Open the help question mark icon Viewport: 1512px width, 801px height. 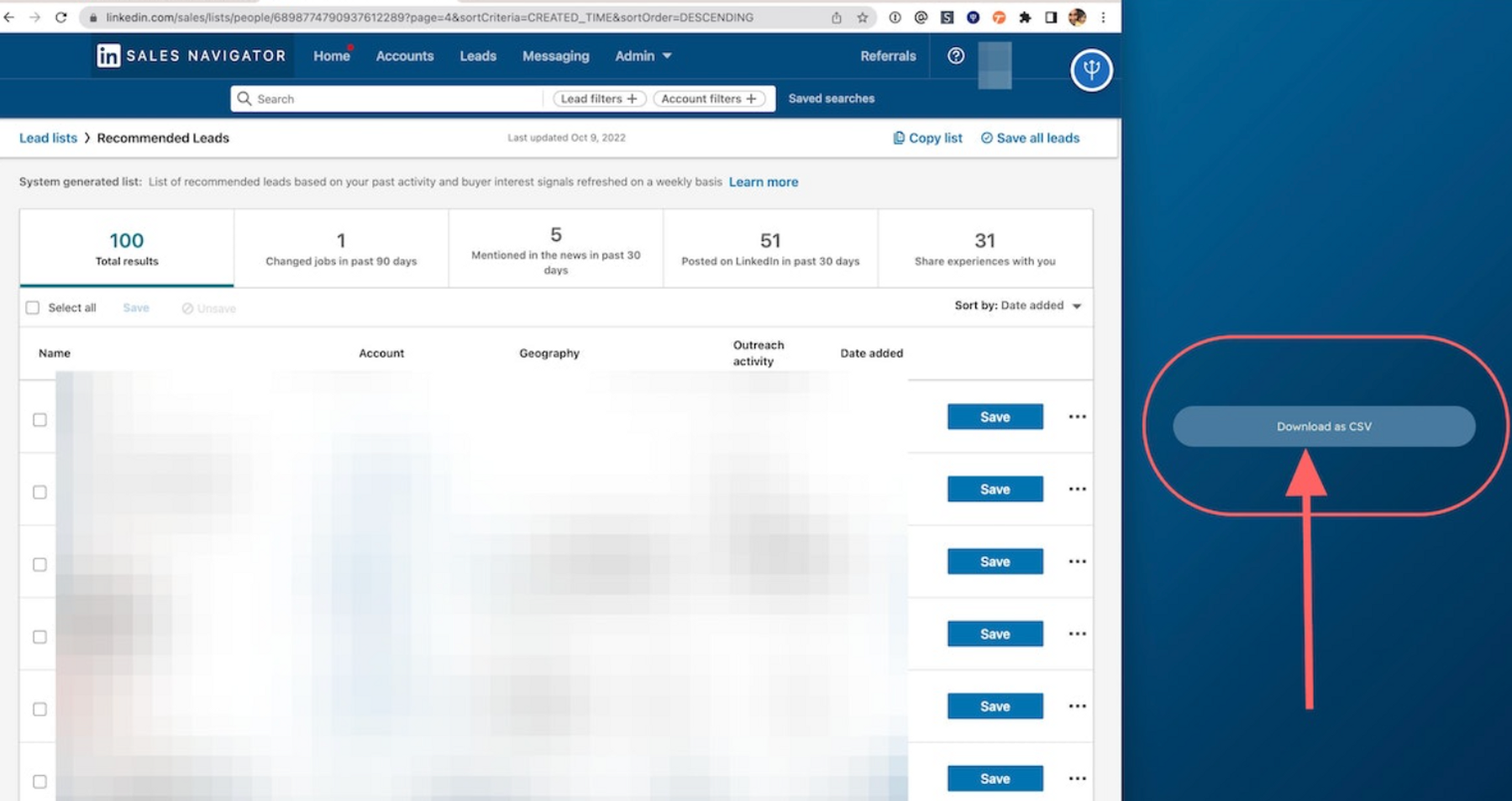pos(956,55)
